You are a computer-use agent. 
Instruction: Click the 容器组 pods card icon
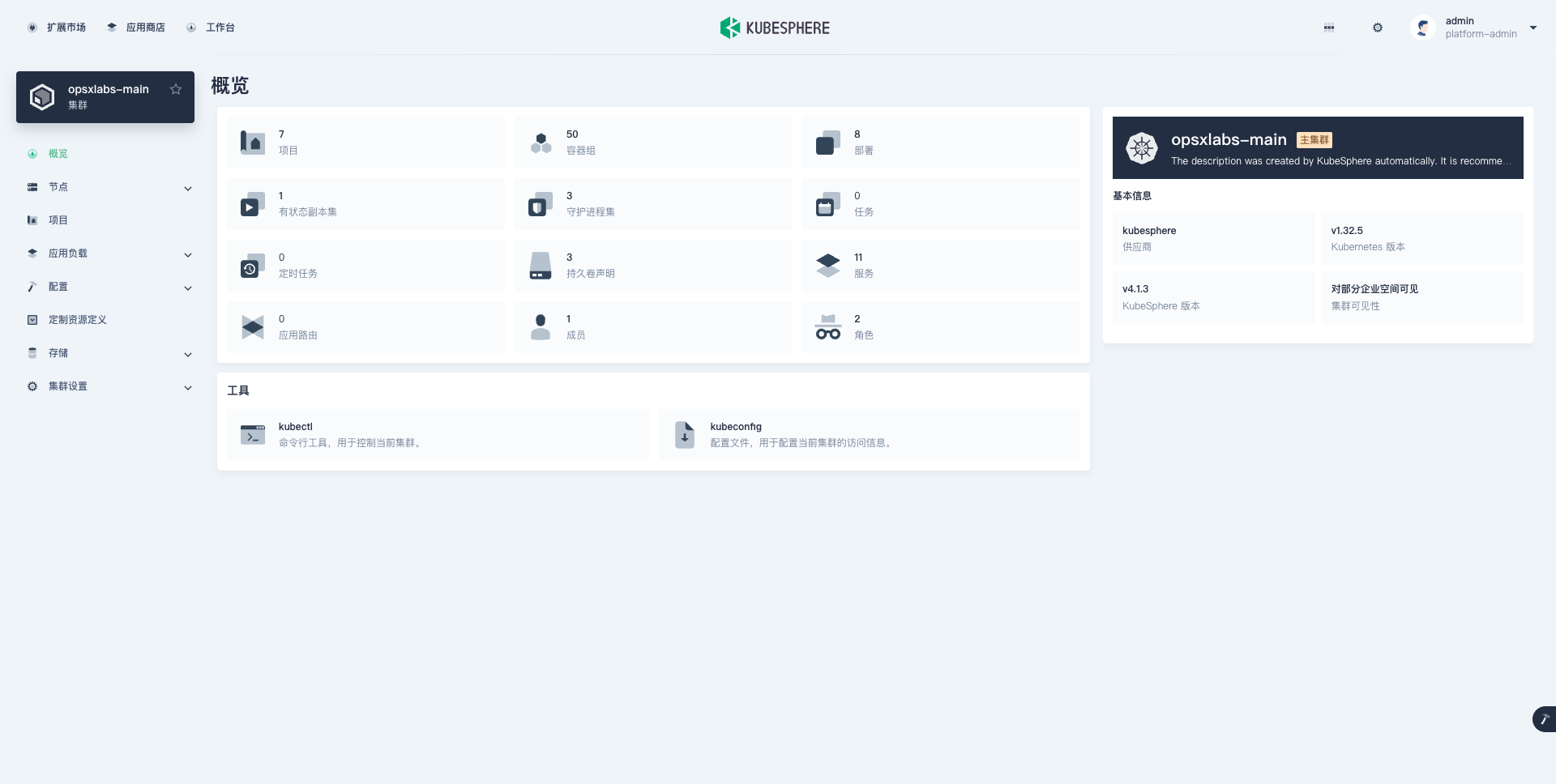541,143
